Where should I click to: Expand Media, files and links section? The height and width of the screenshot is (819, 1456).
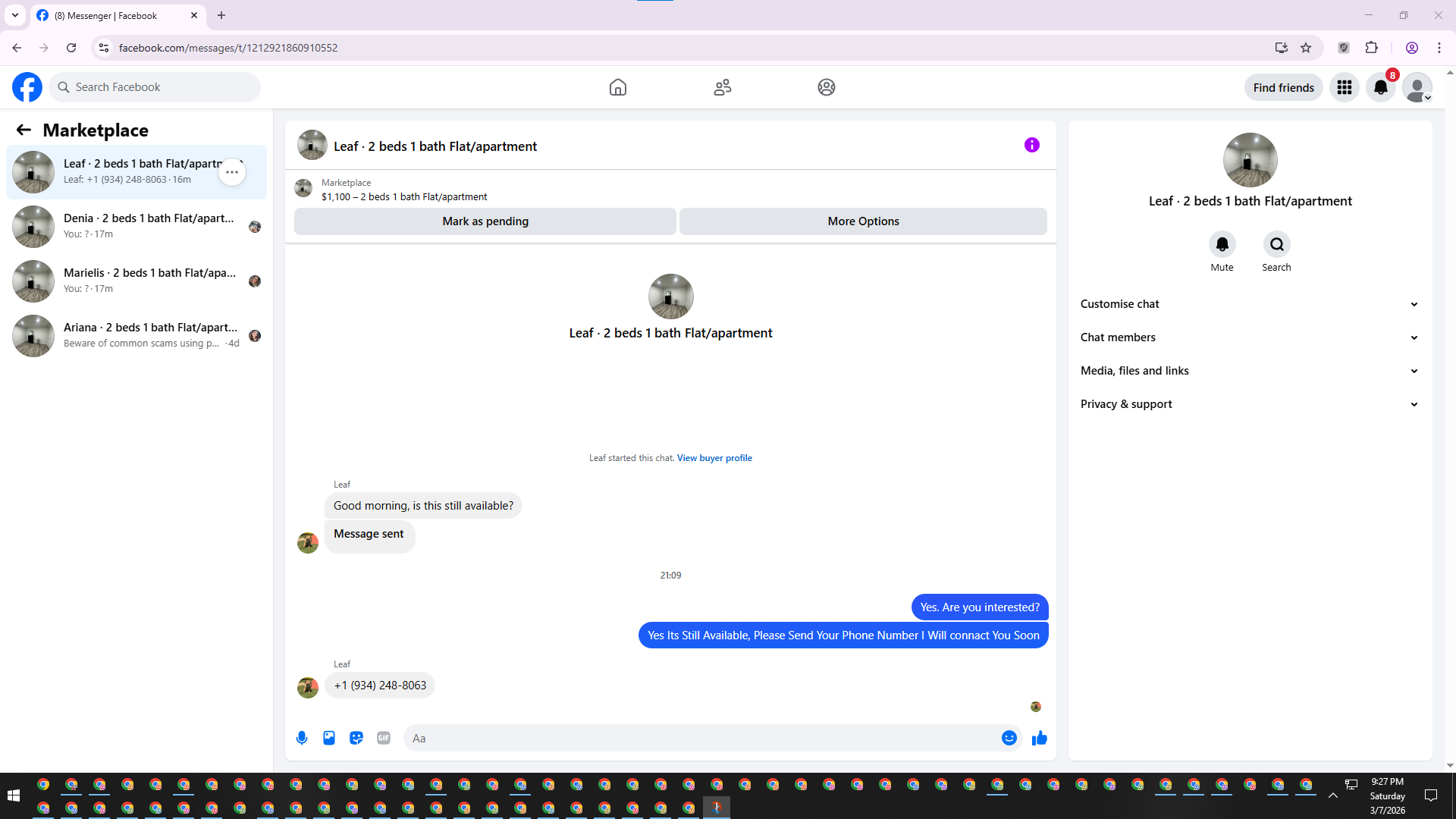point(1250,371)
